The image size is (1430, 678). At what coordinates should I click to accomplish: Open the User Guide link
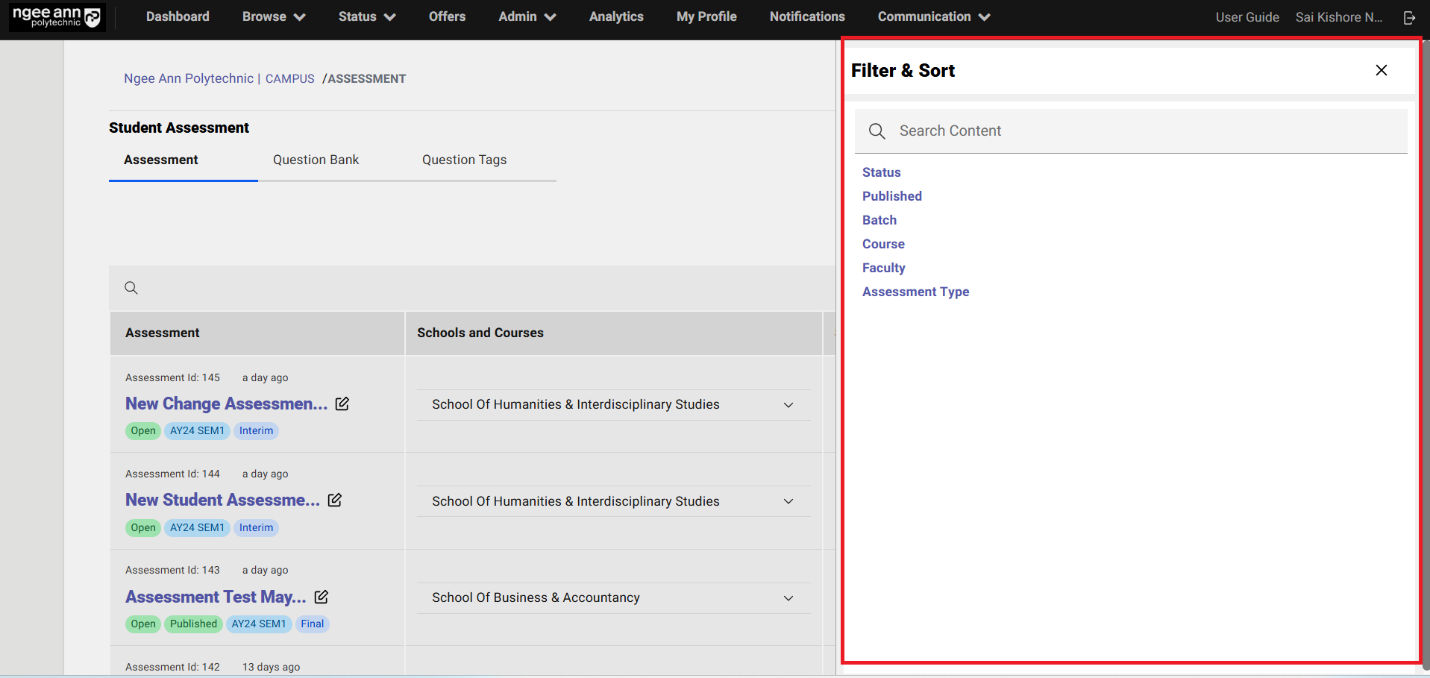click(x=1247, y=17)
